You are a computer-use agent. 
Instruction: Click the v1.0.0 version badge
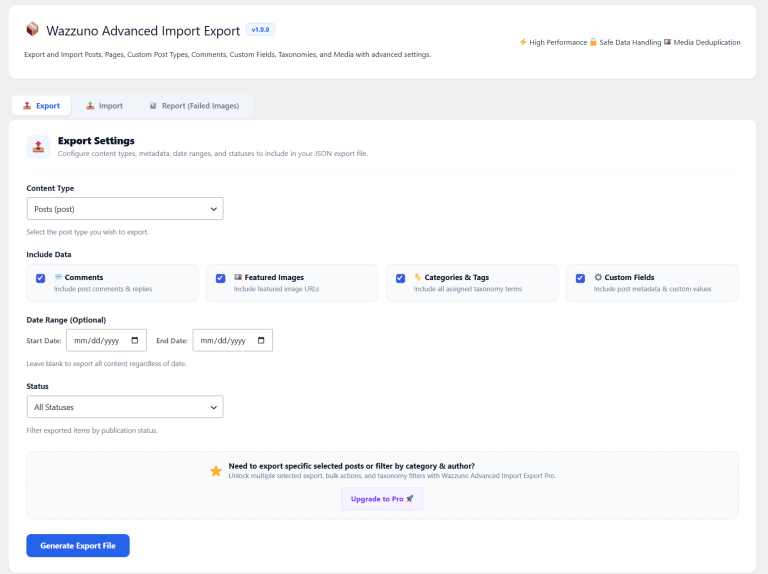click(260, 29)
